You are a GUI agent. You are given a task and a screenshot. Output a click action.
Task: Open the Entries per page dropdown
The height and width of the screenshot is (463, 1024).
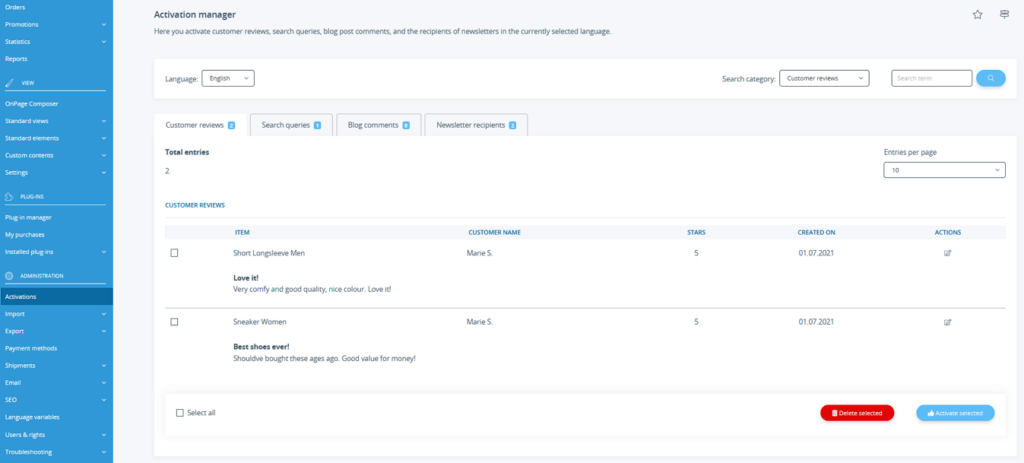click(x=944, y=171)
